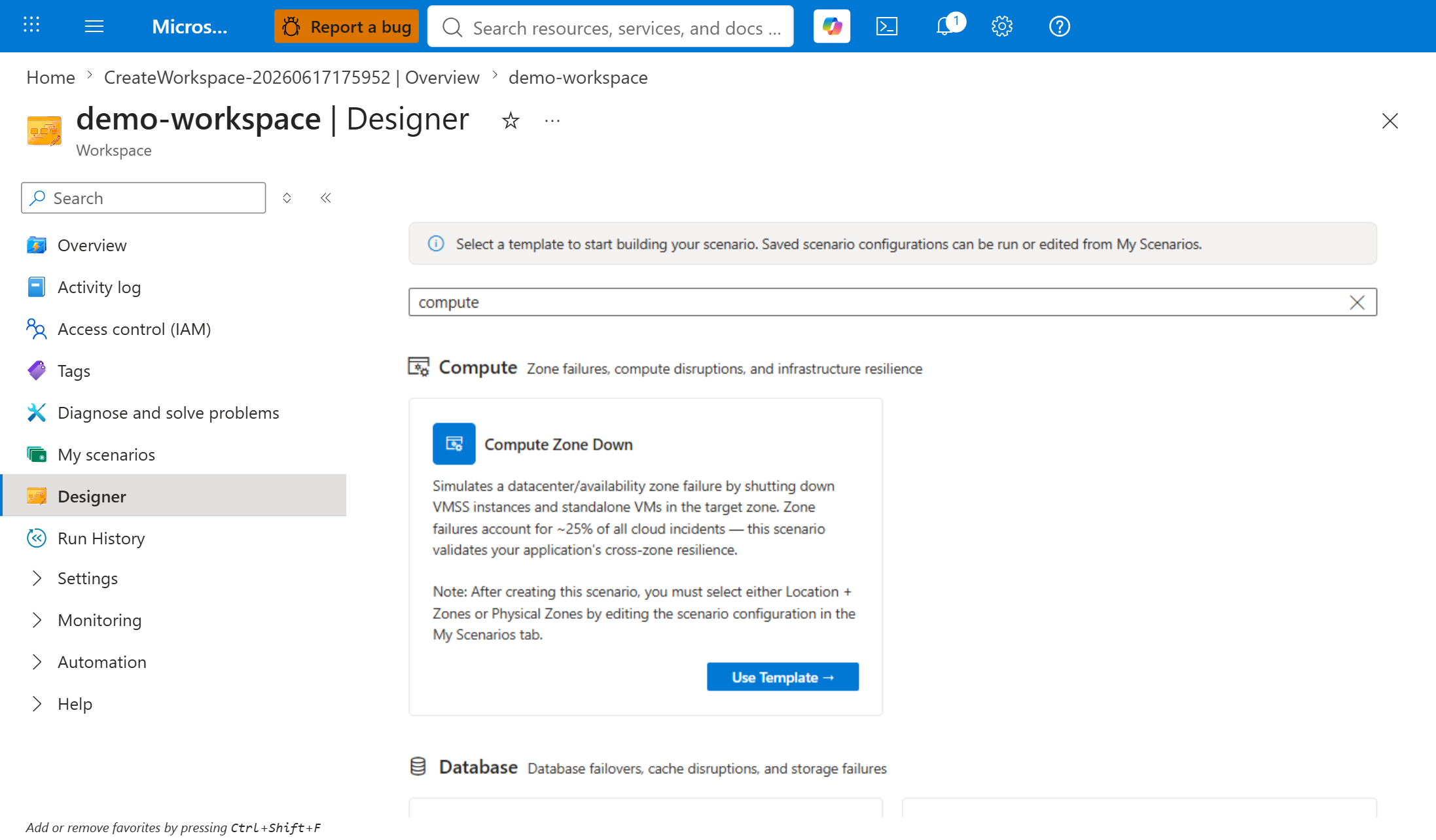Image resolution: width=1436 pixels, height=840 pixels.
Task: Click the Access control people icon
Action: pos(37,329)
